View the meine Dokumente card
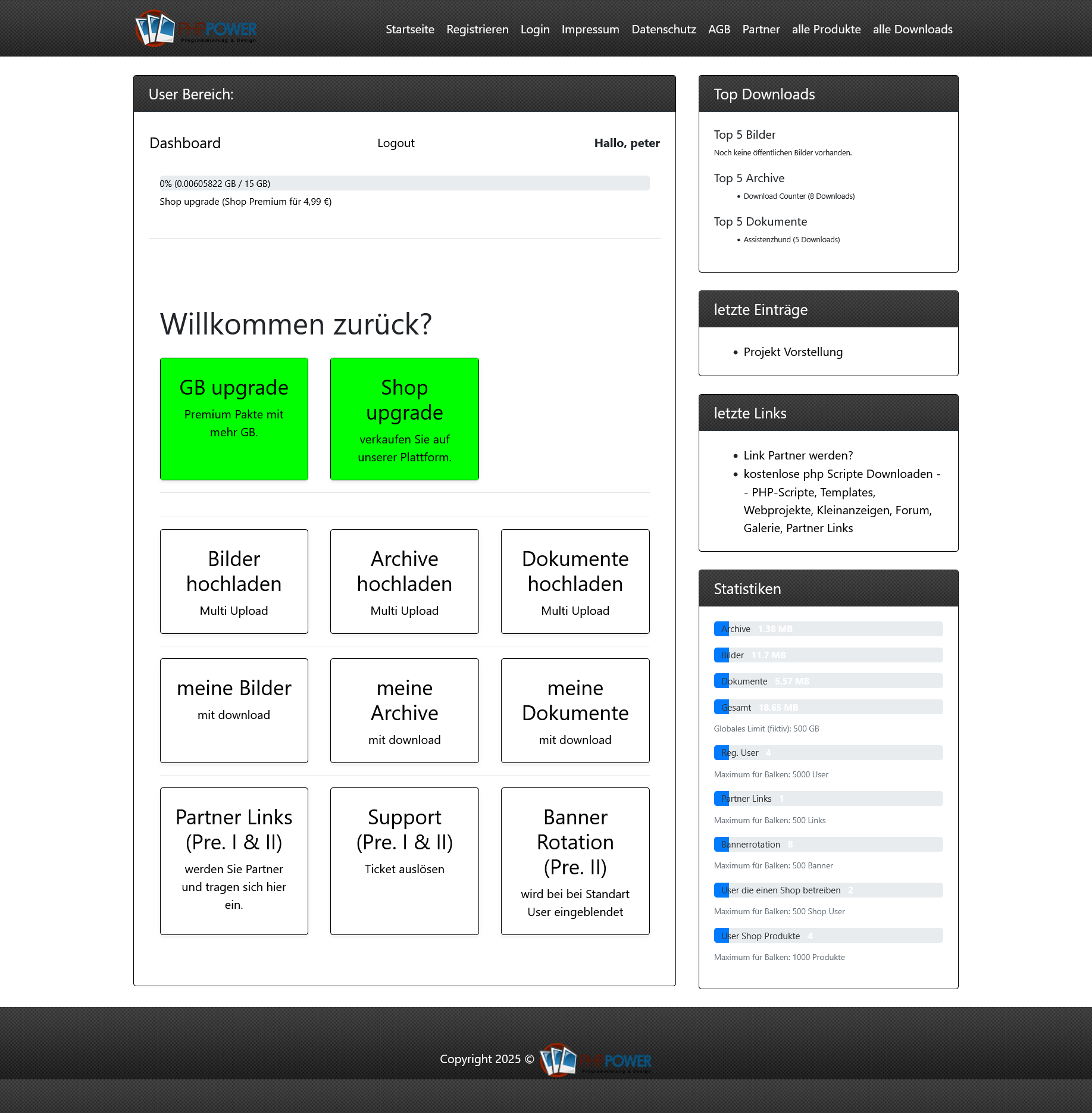1092x1113 pixels. (x=575, y=710)
